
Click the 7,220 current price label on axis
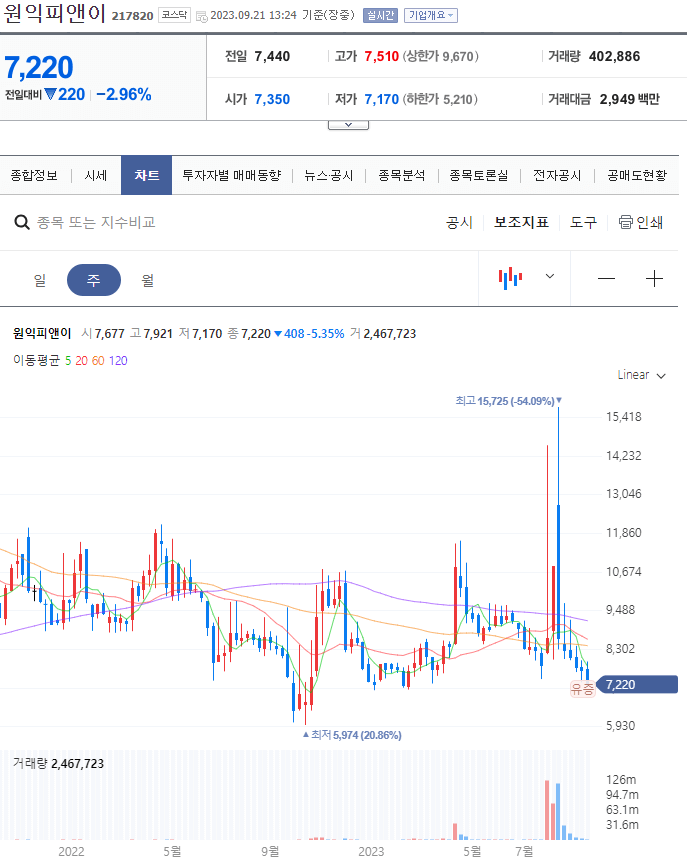tap(637, 684)
